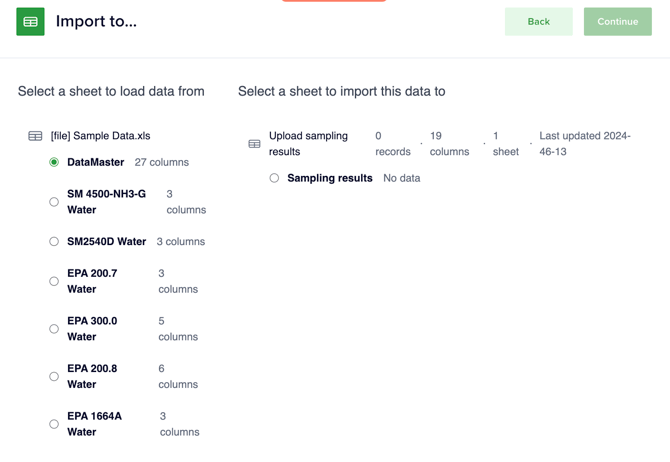This screenshot has width=670, height=462.
Task: Open the [file] Sample Data.xls entry
Action: pyautogui.click(x=100, y=136)
